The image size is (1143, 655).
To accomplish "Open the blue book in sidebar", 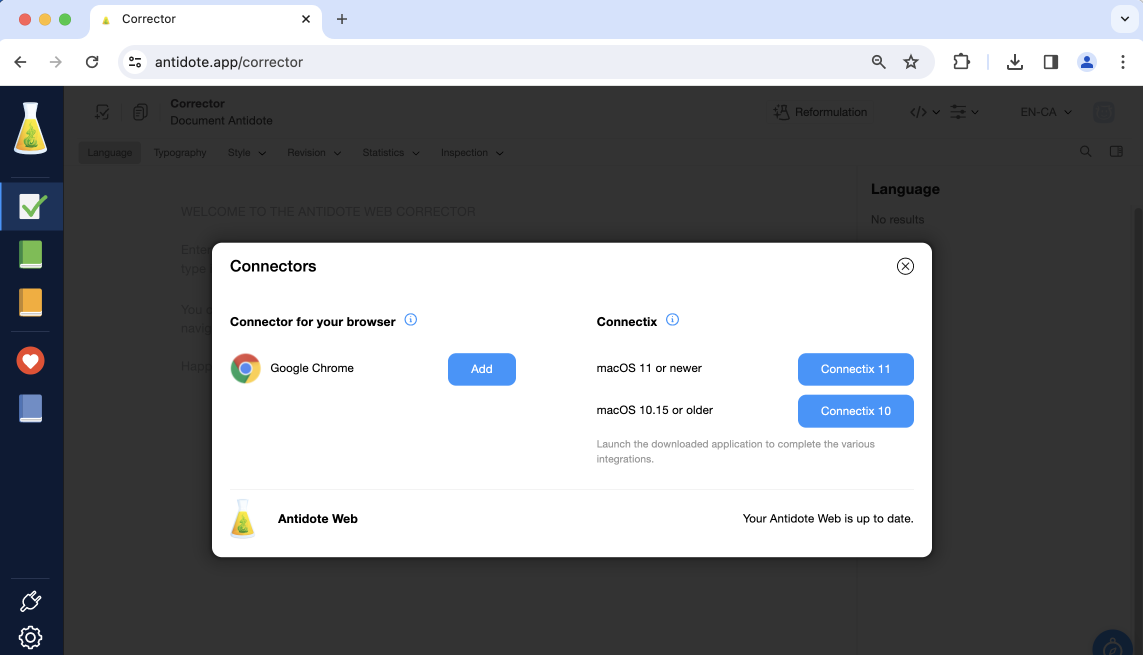I will [31, 408].
